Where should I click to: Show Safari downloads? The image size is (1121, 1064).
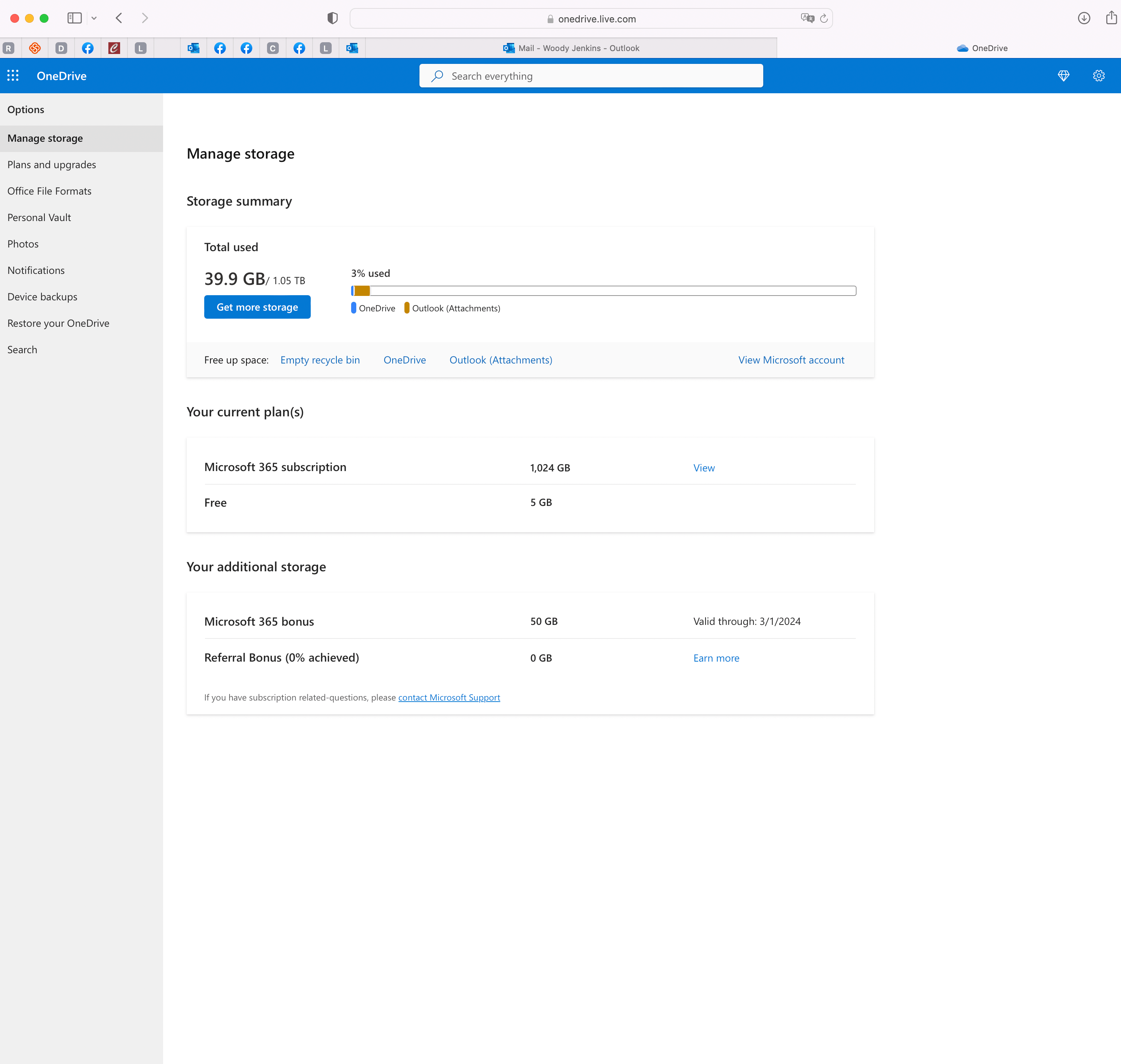click(x=1084, y=18)
